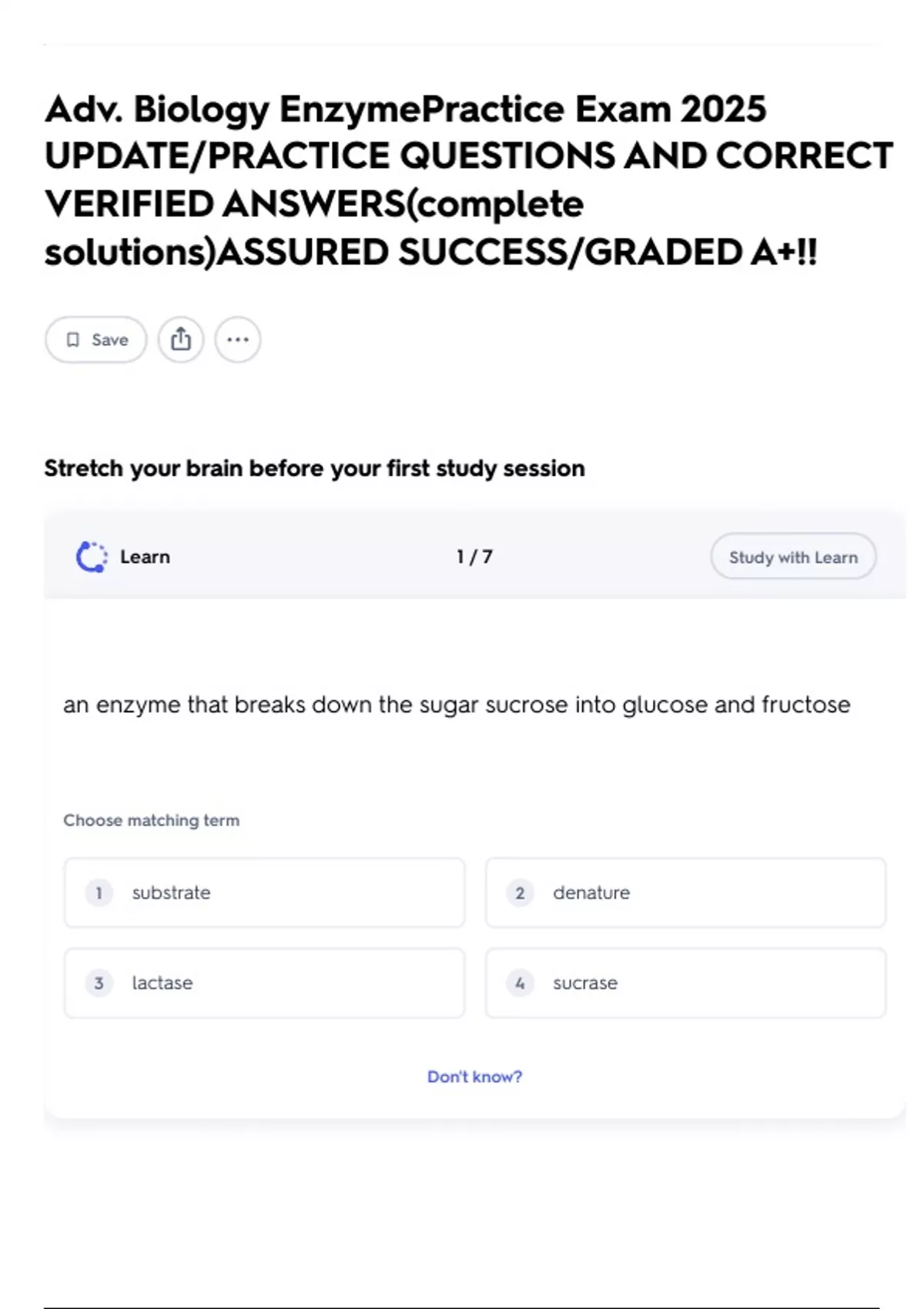The height and width of the screenshot is (1309, 924).
Task: Choose lactase as matching term
Action: [x=264, y=983]
